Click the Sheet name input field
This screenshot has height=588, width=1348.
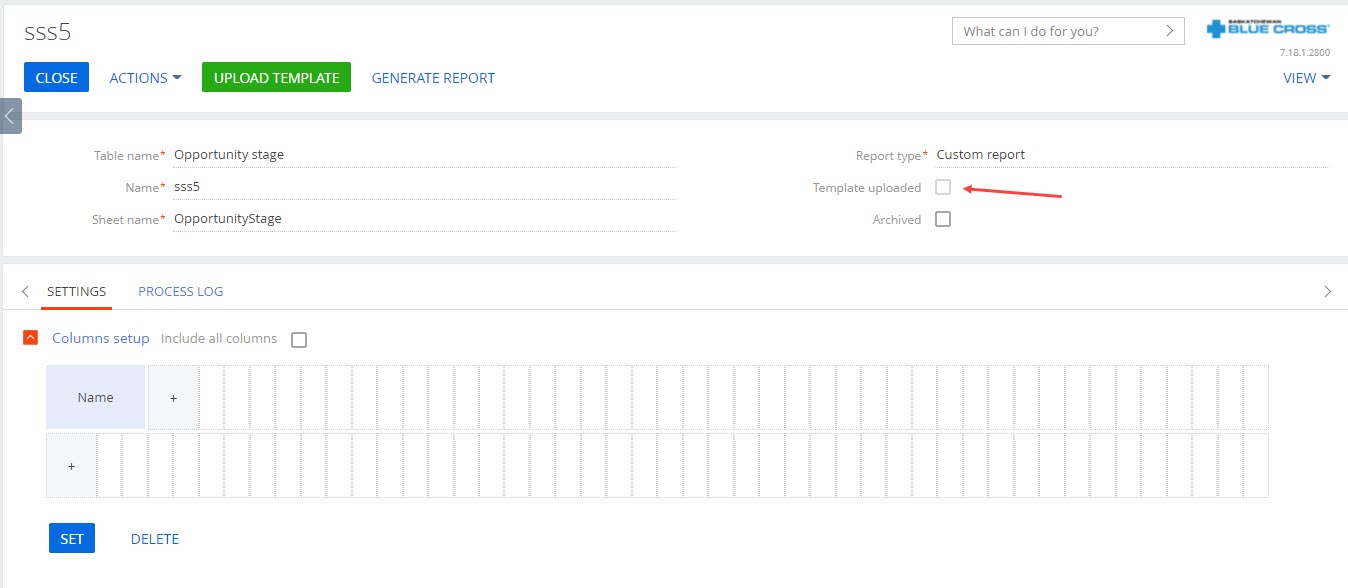(x=424, y=219)
